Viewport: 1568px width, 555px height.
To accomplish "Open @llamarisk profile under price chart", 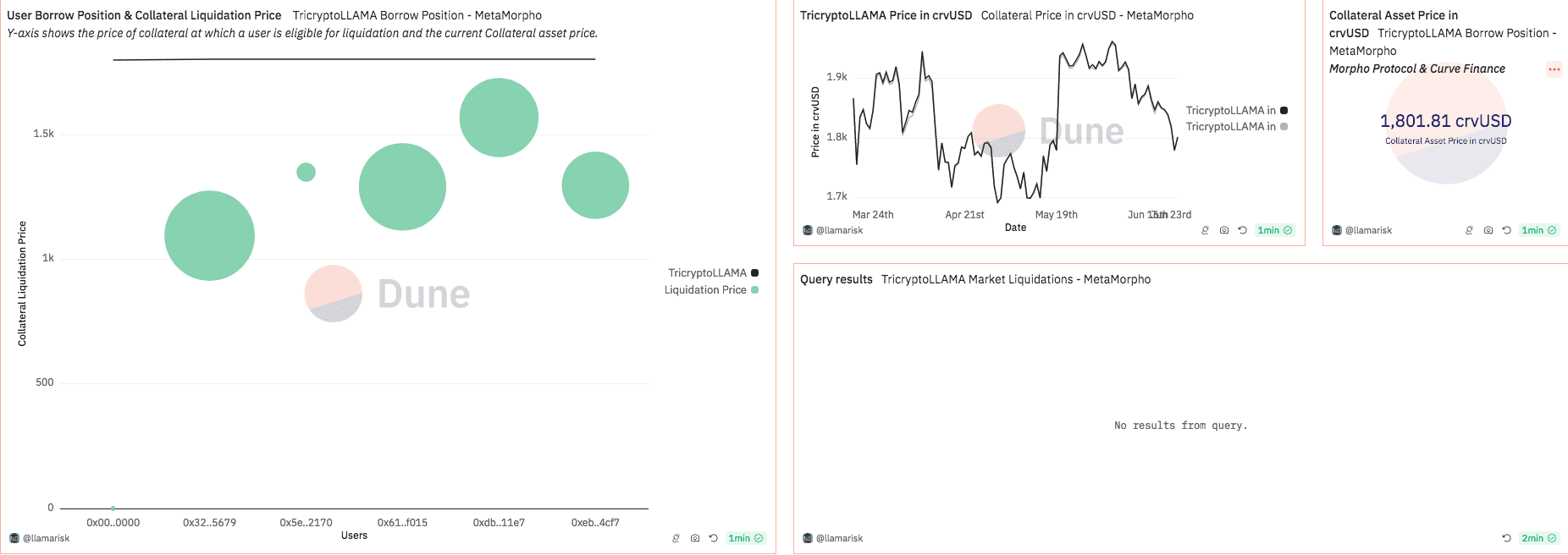I will click(838, 230).
